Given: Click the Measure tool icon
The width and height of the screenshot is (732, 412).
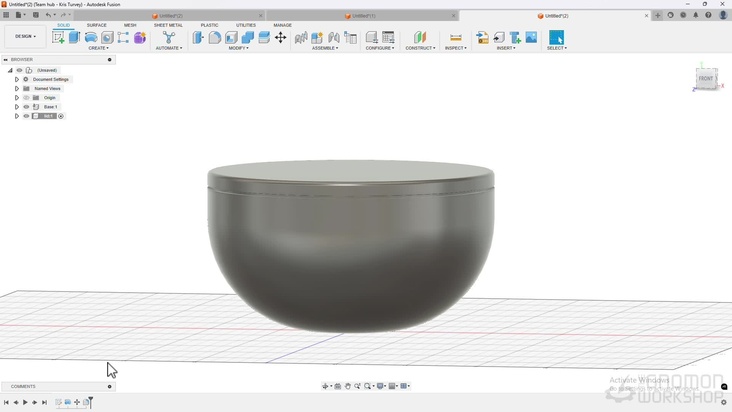Looking at the screenshot, I should click(455, 37).
